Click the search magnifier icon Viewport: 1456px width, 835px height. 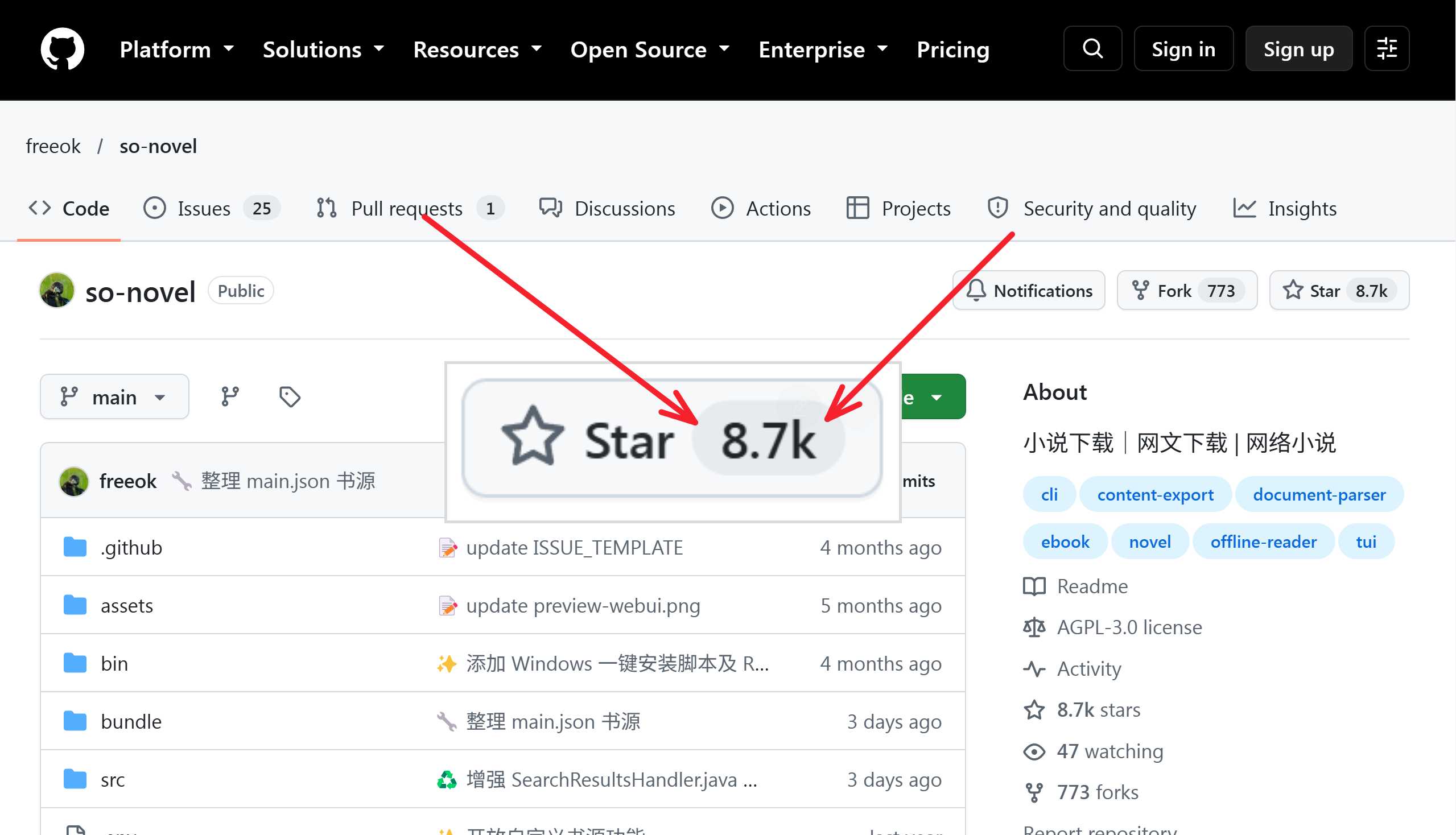click(1092, 49)
